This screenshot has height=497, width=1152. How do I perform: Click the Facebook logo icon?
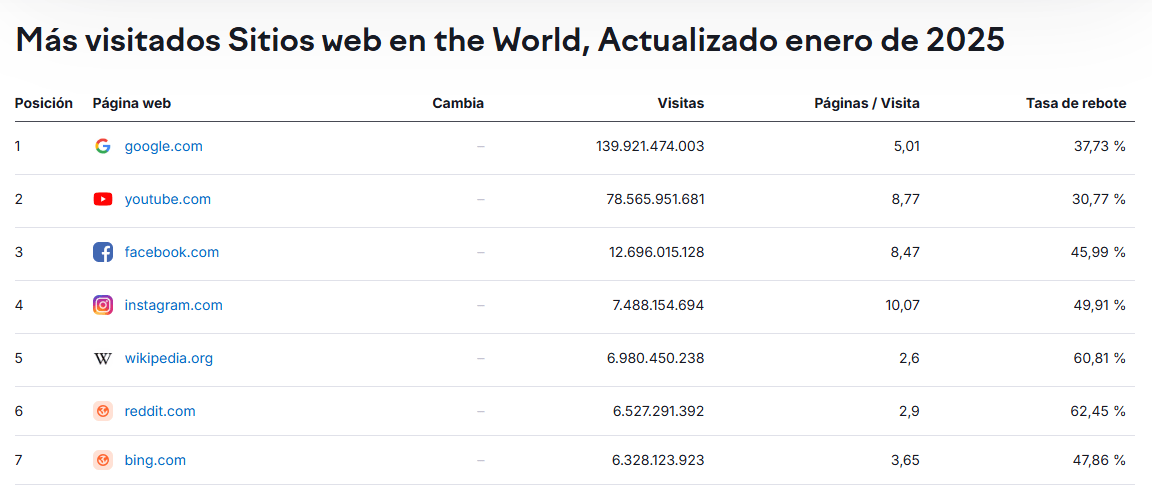(x=102, y=252)
